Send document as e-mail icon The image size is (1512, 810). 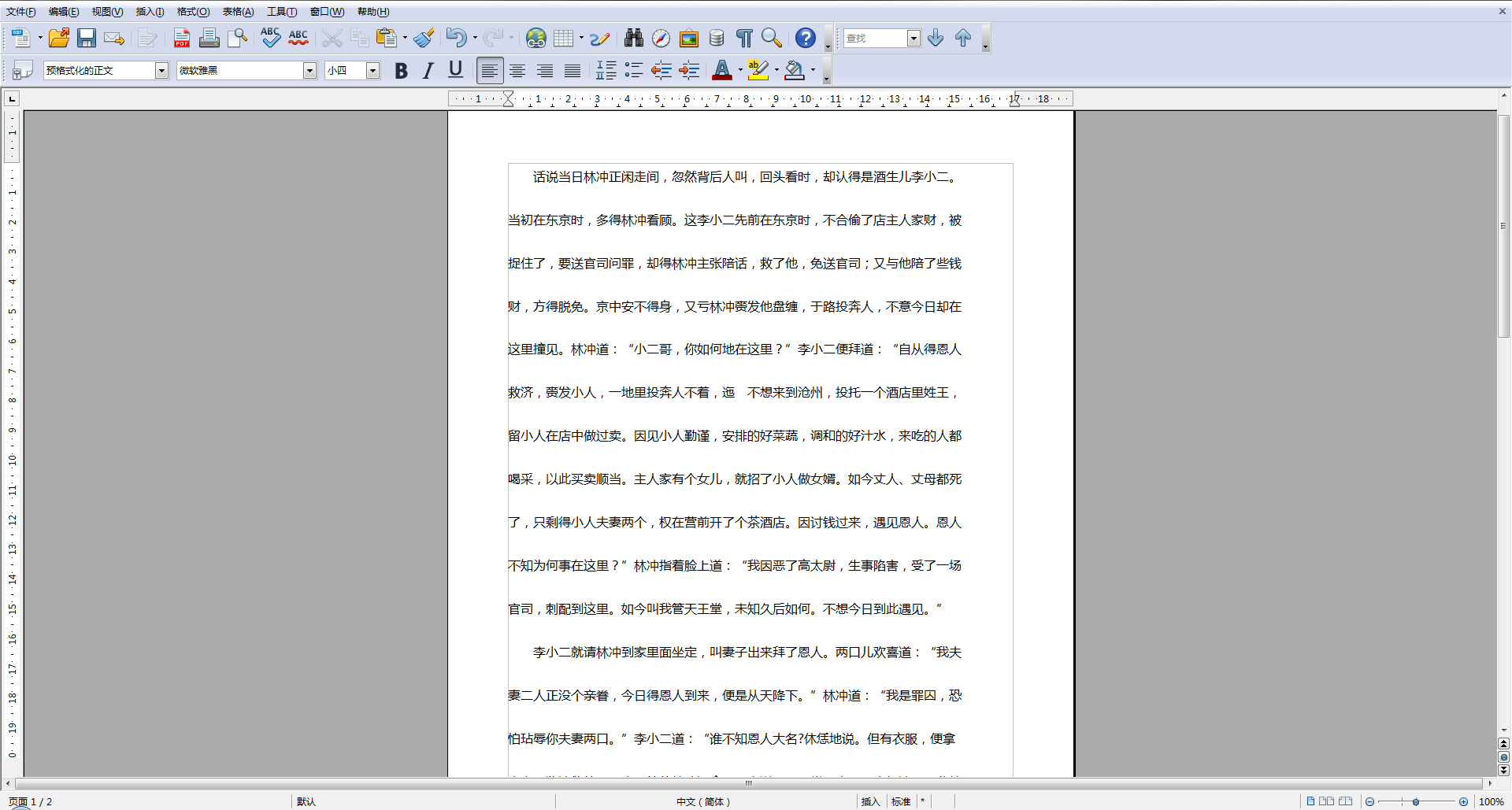point(114,38)
